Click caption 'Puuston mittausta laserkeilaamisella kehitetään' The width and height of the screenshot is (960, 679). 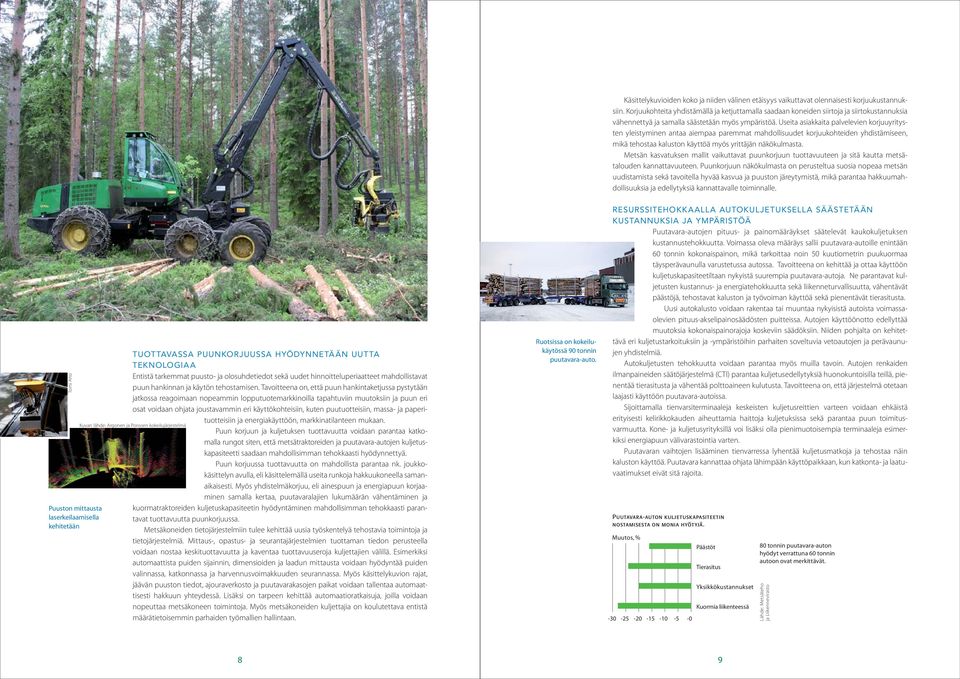[x=75, y=517]
